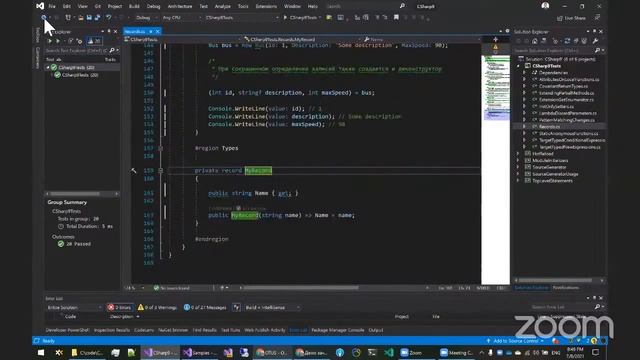Toggle the 0 Errors filter button
This screenshot has height=360, width=640.
pos(120,307)
